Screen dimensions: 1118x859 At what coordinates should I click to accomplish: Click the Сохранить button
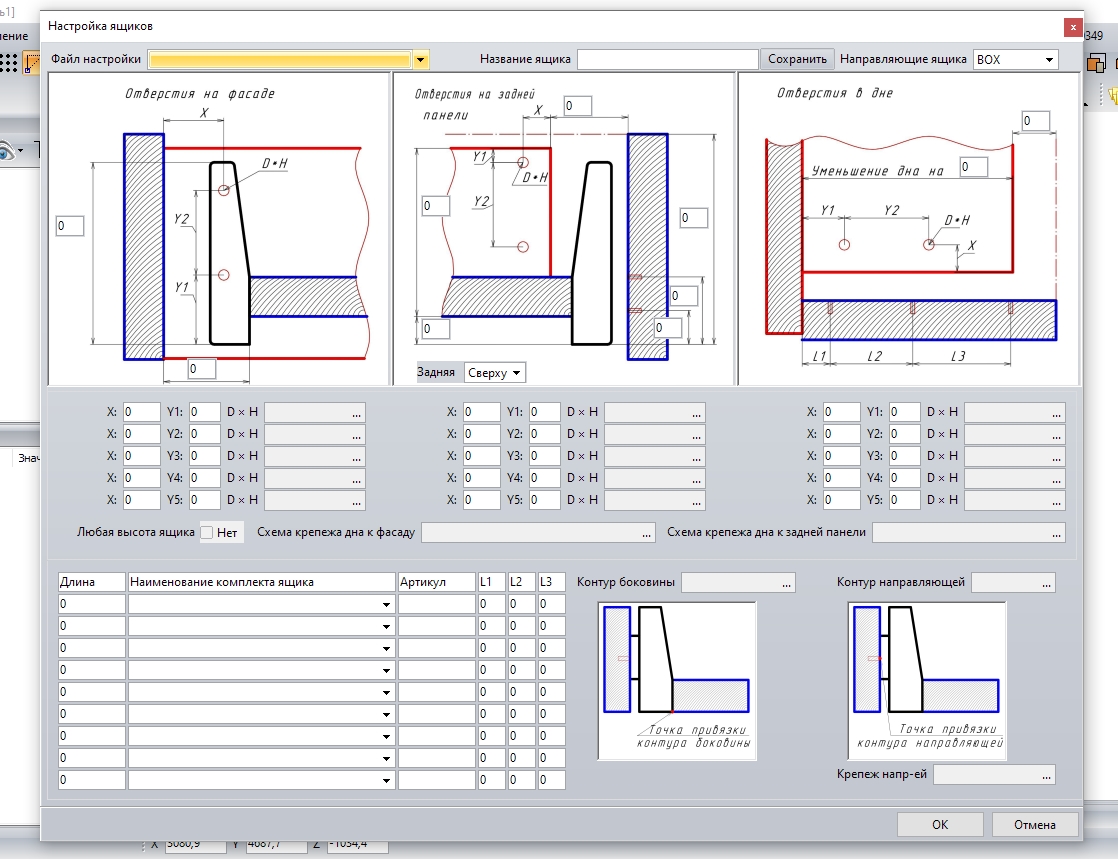pos(797,59)
